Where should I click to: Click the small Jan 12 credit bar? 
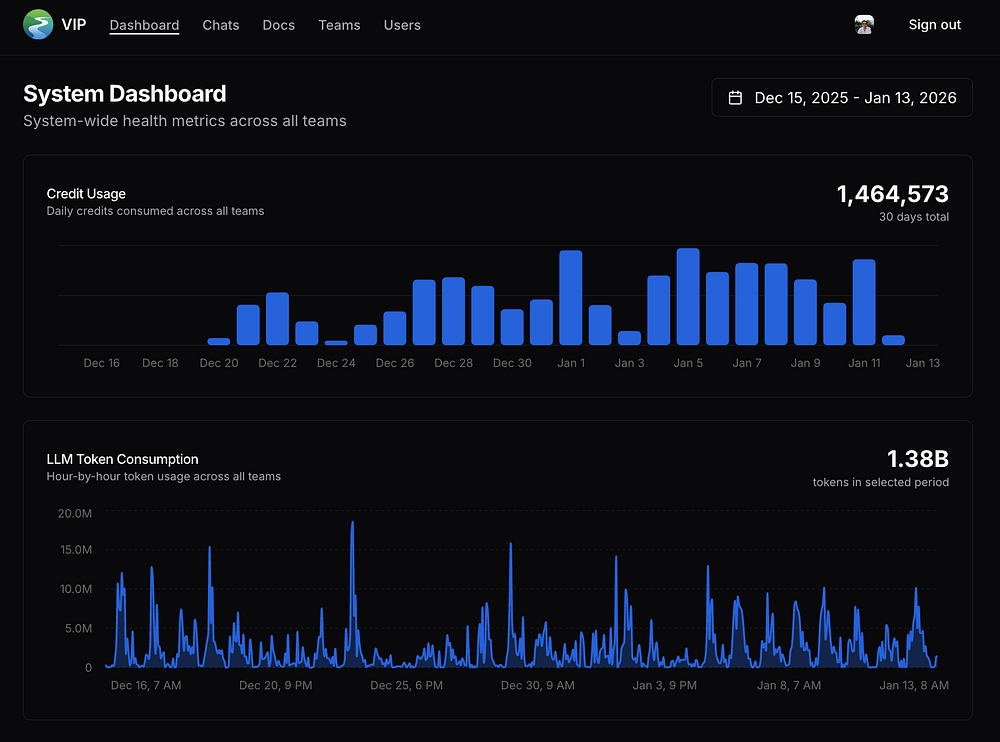tap(893, 340)
